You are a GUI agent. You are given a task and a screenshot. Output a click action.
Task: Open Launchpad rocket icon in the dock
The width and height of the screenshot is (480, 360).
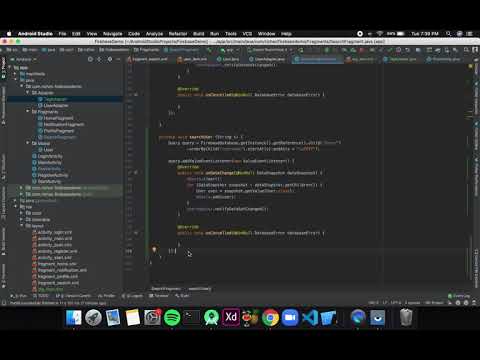[93, 317]
